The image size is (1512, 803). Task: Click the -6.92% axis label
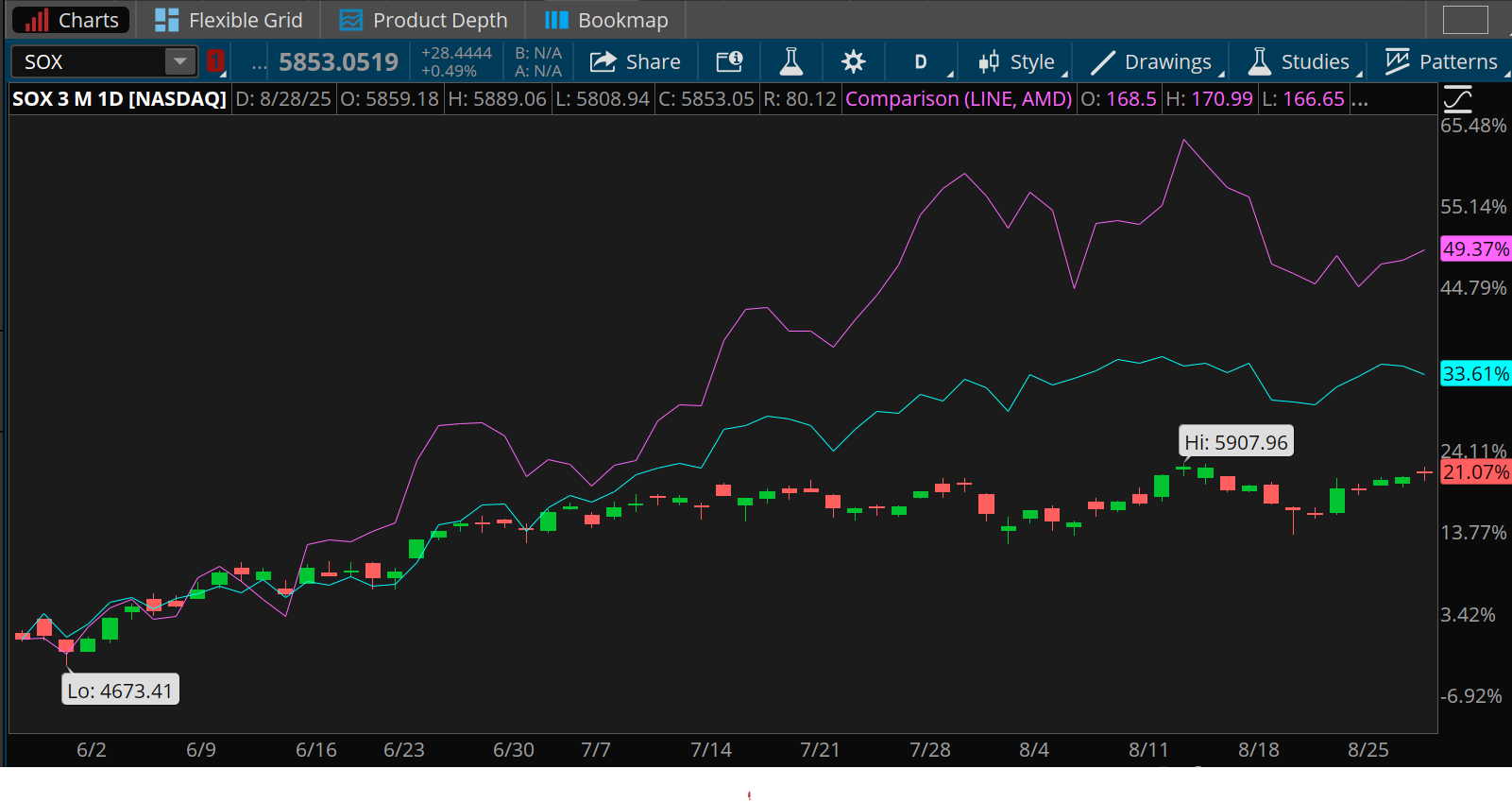pyautogui.click(x=1470, y=696)
